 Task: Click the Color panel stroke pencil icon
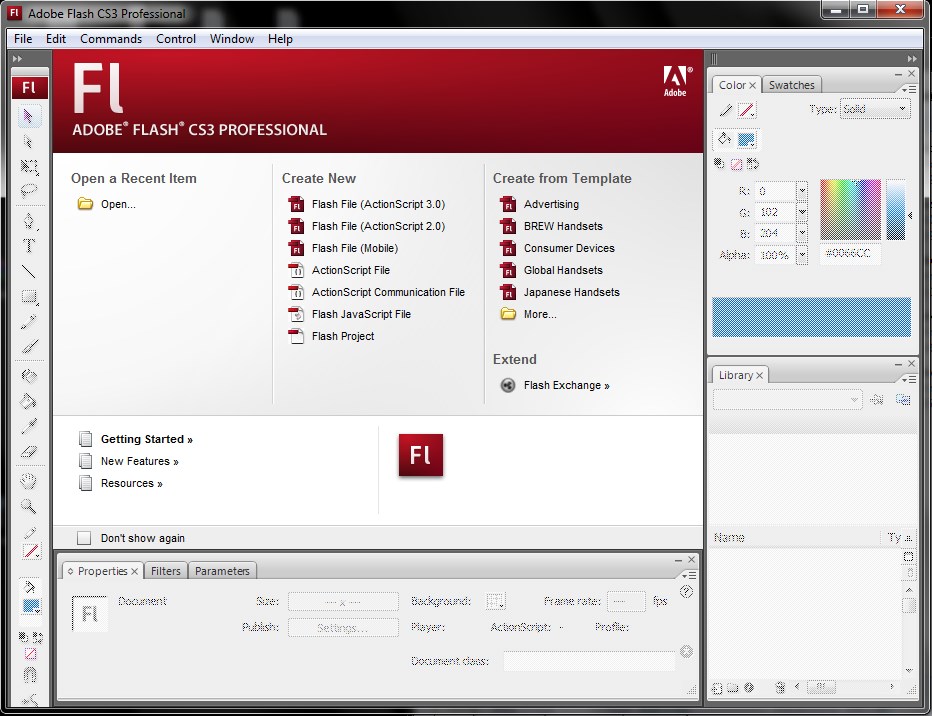point(726,110)
